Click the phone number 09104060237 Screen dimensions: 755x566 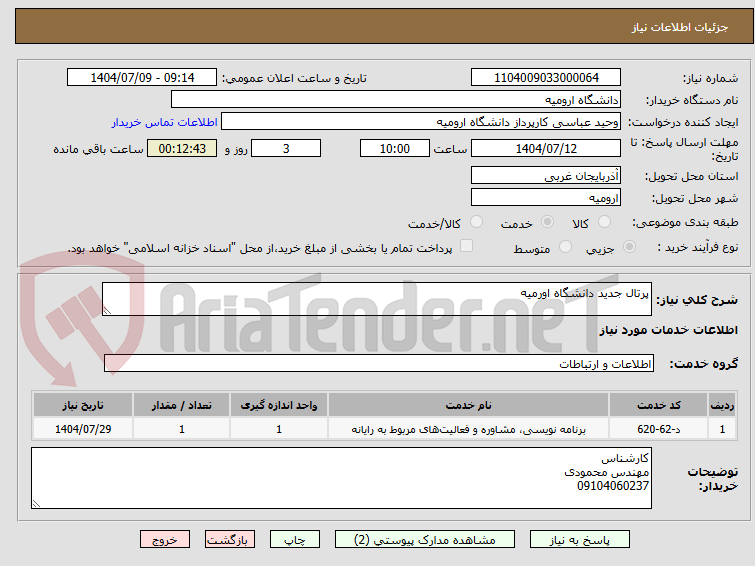tap(612, 486)
